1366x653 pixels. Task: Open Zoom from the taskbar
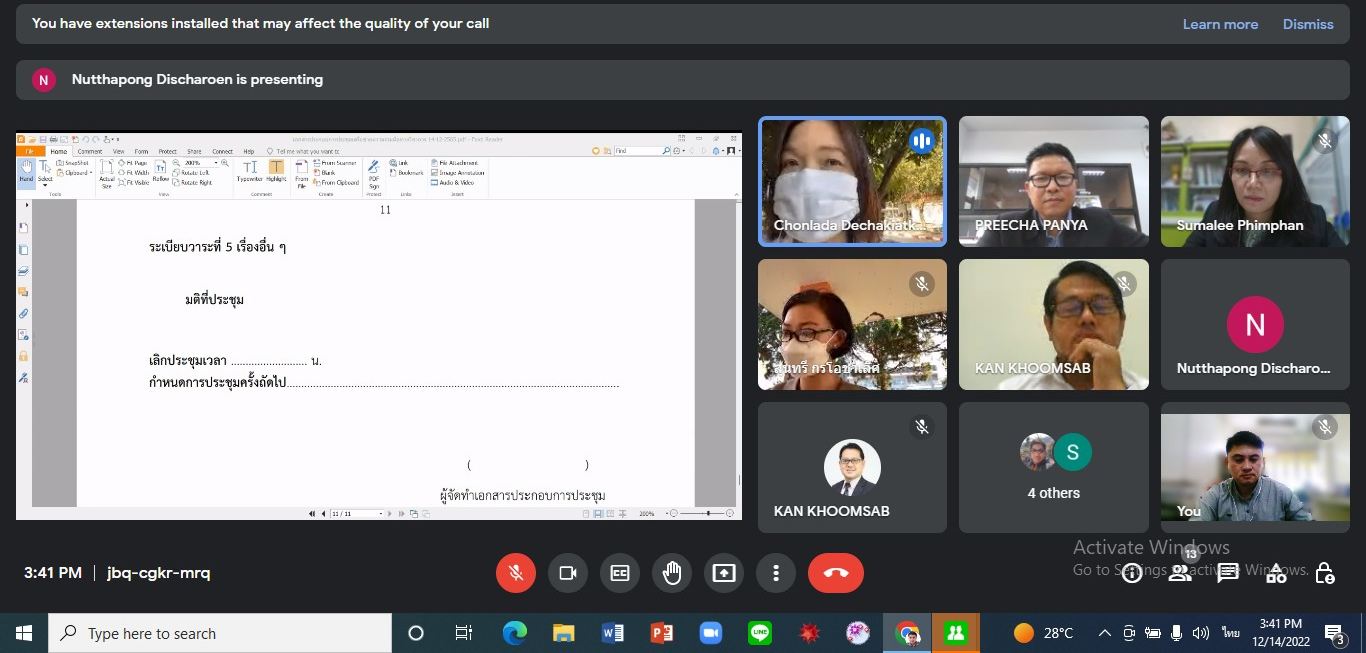710,633
